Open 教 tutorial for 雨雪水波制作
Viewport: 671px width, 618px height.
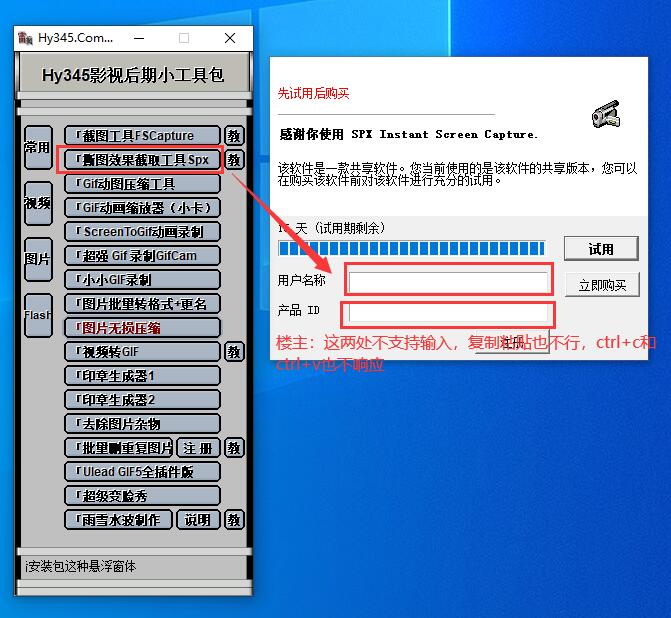tap(234, 520)
